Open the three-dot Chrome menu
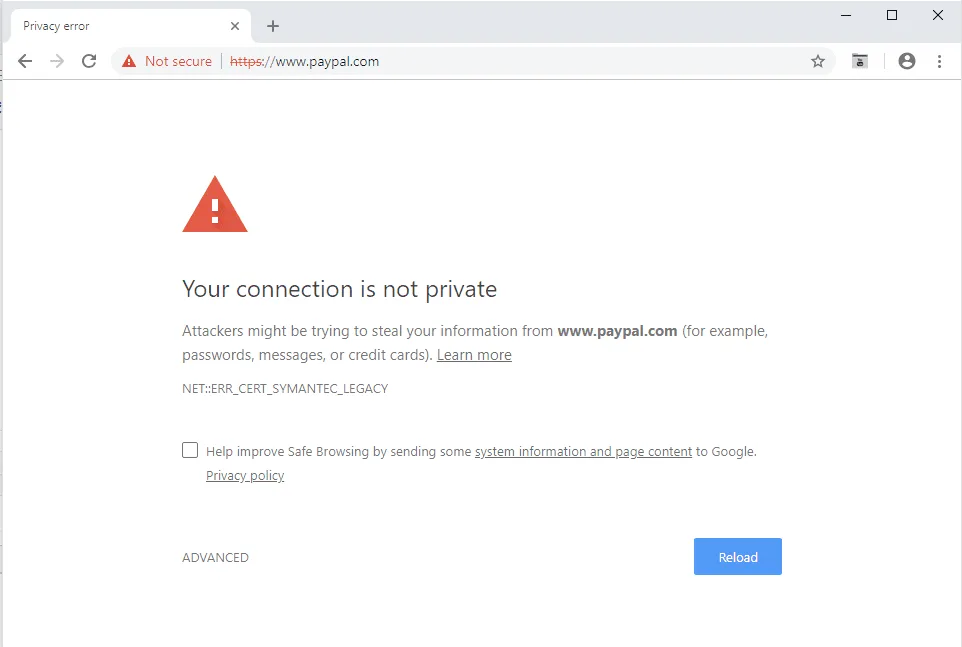 pyautogui.click(x=939, y=61)
